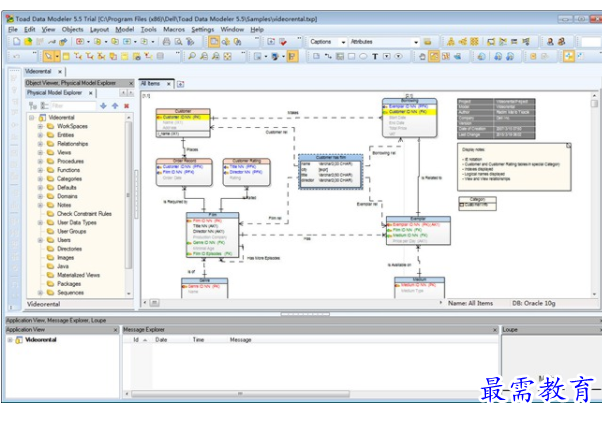Select the arrow pointer tool
Screen dimensions: 602x421
[x=48, y=56]
